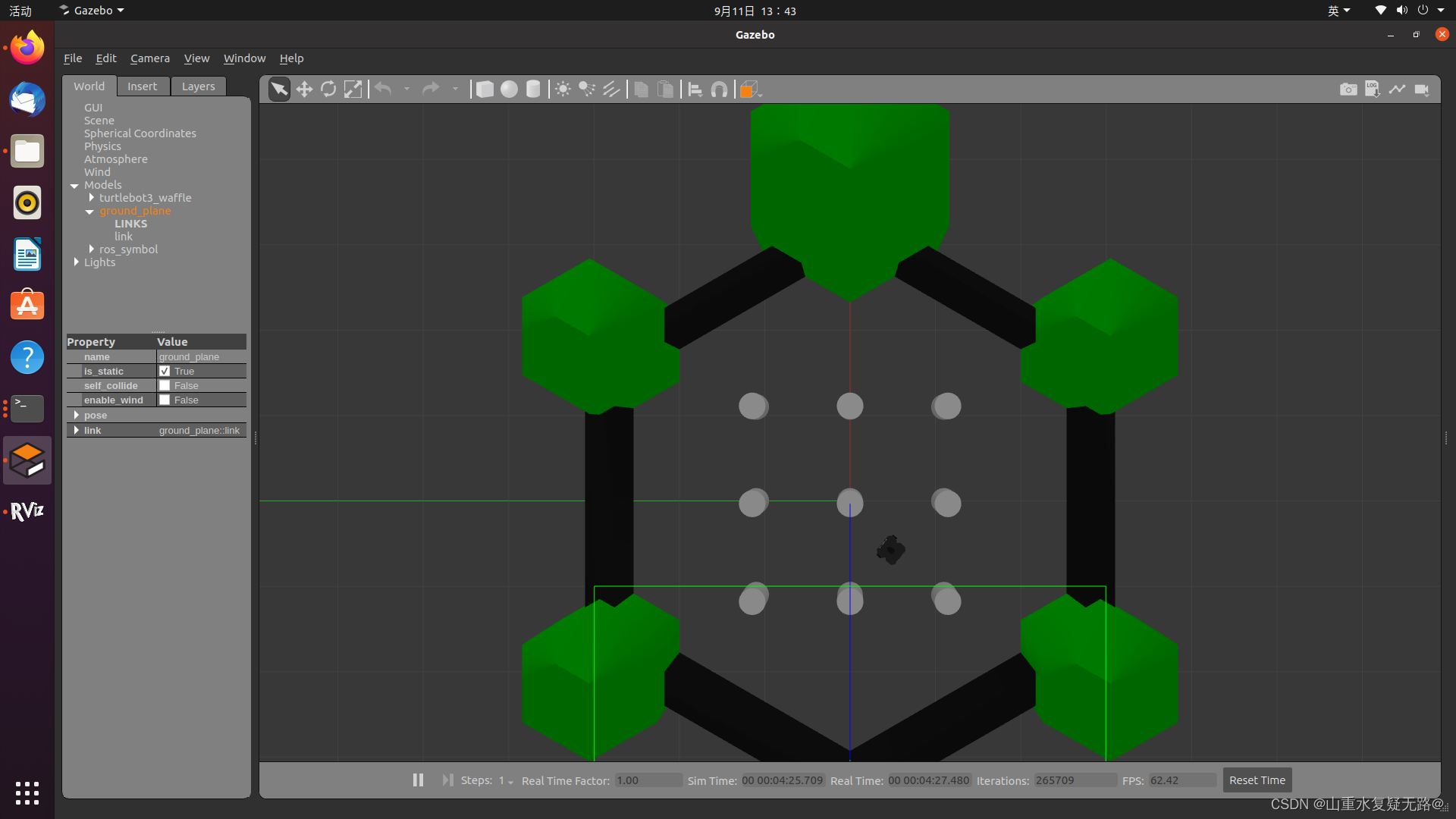This screenshot has width=1456, height=819.
Task: Open the File menu
Action: tap(73, 58)
